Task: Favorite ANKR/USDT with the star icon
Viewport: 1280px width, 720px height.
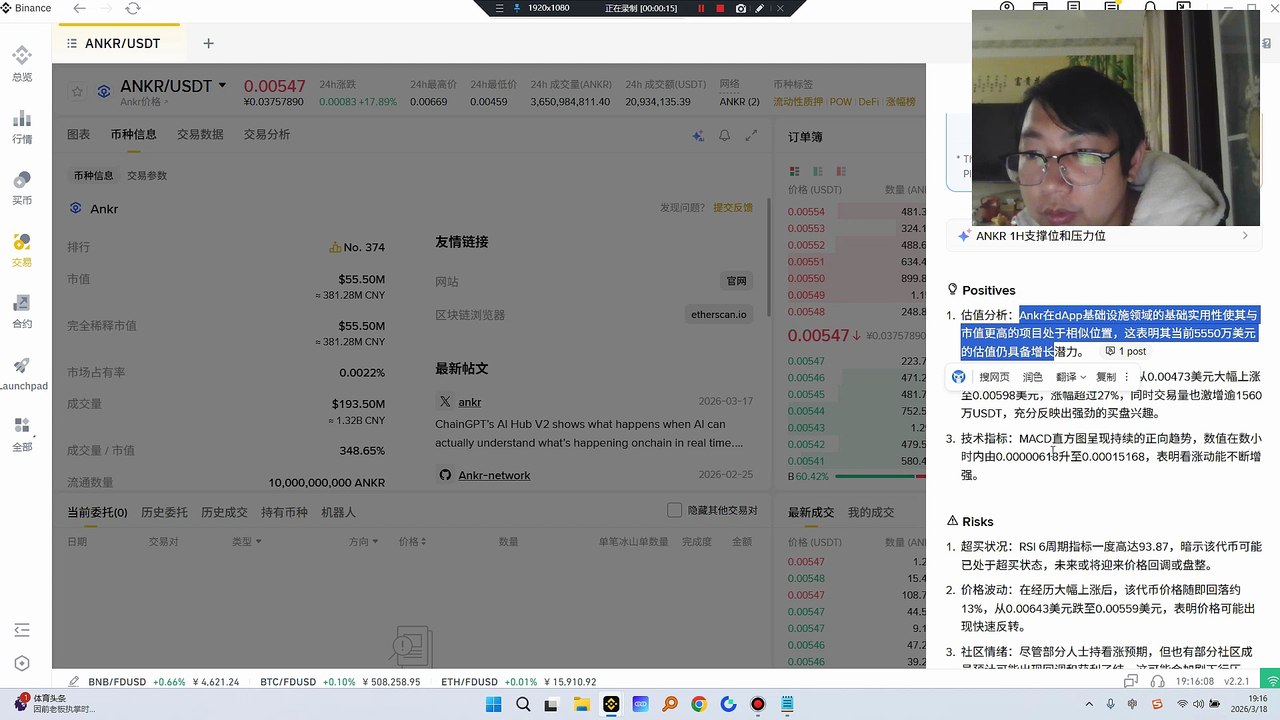Action: [x=77, y=91]
